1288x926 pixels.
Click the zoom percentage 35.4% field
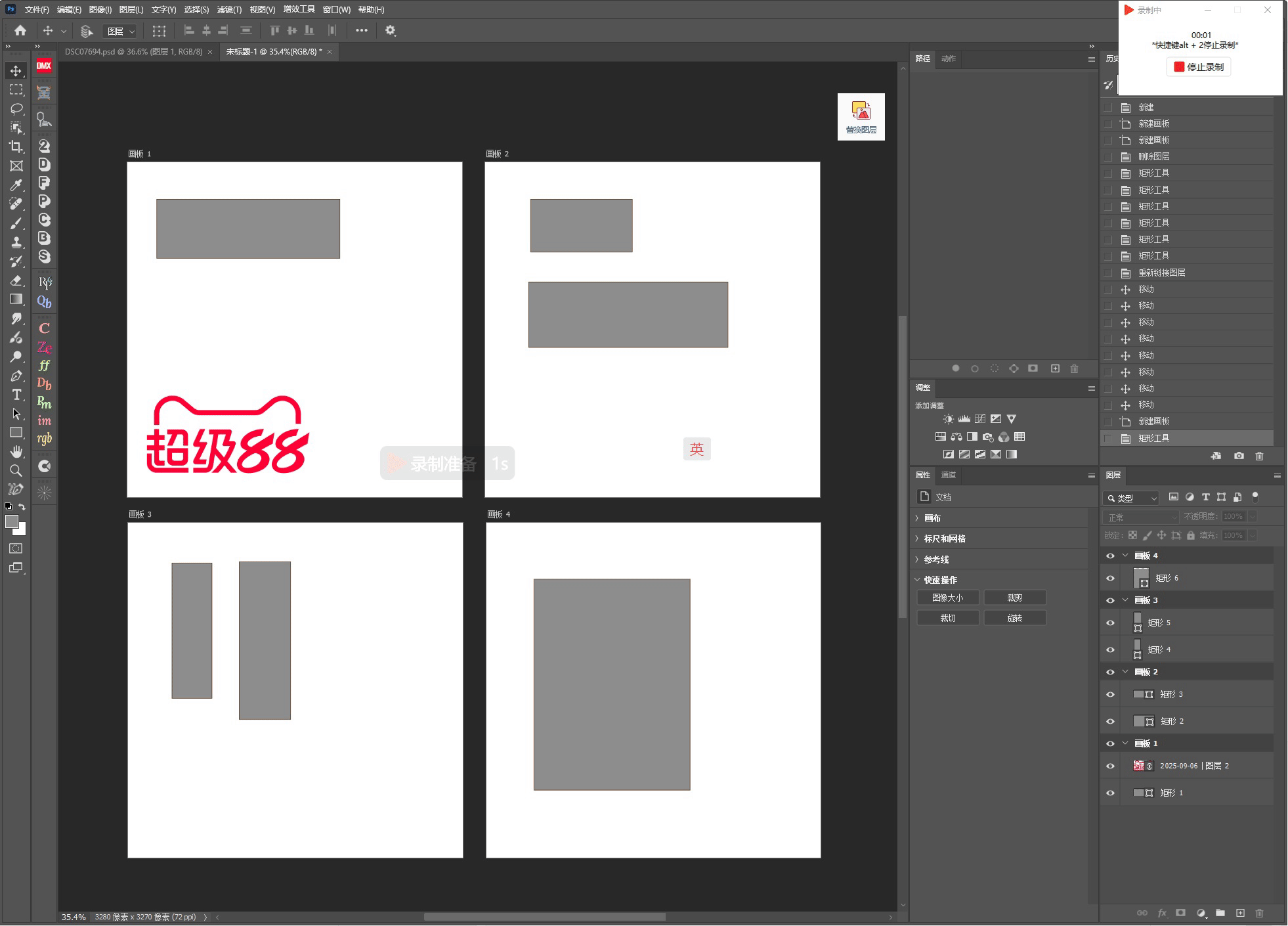74,917
